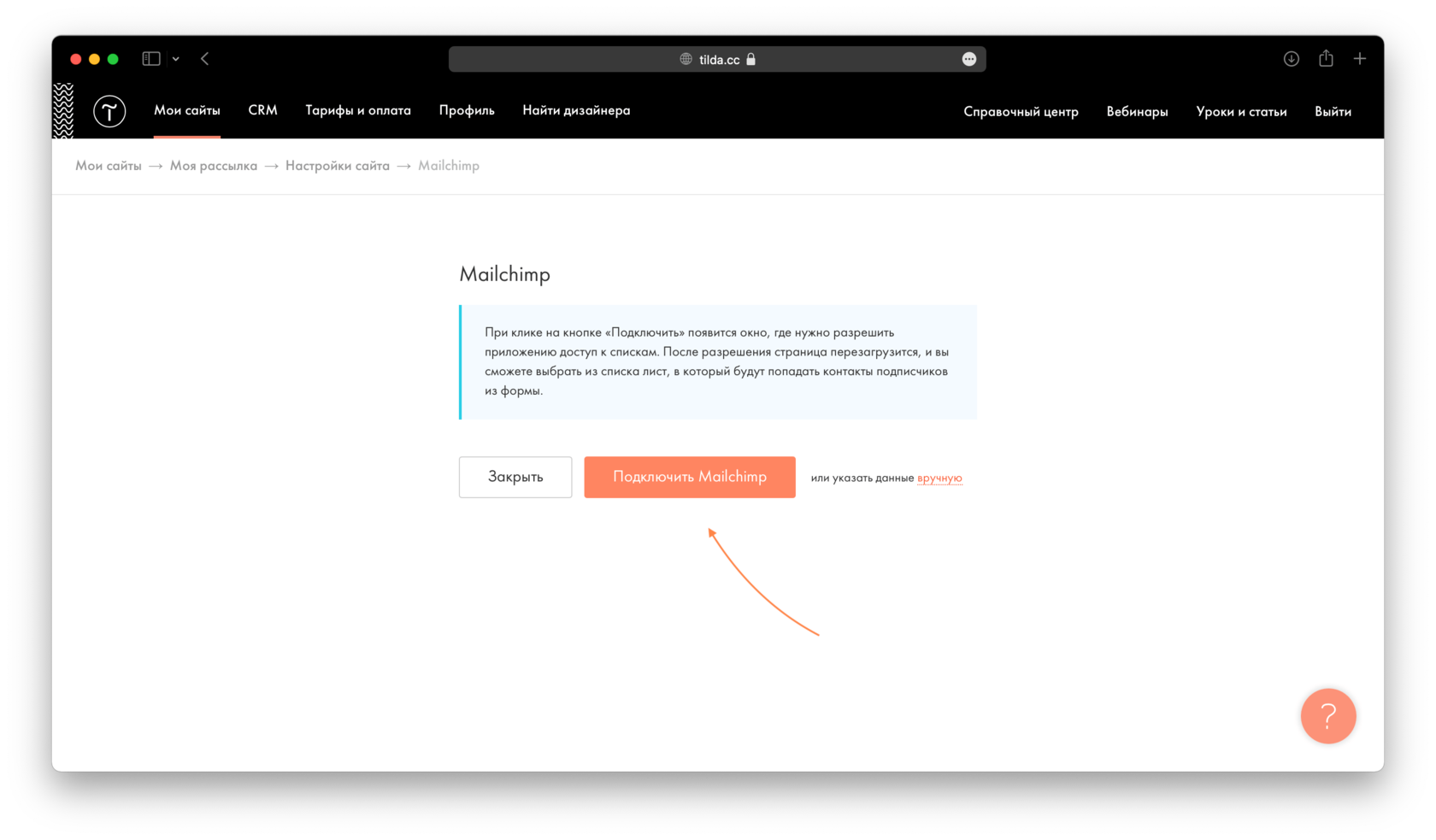Return to Настройки сайта breadcrumb
This screenshot has width=1436, height=840.
coord(338,166)
